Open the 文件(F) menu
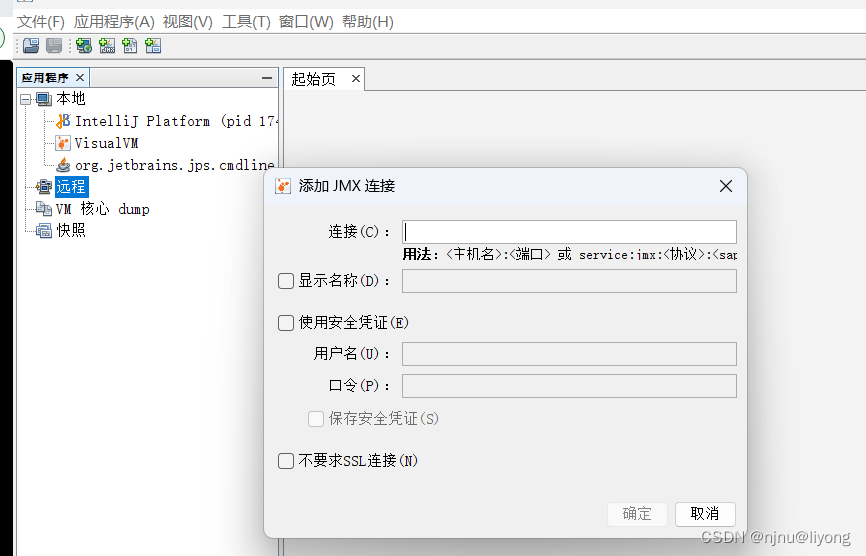 (40, 22)
